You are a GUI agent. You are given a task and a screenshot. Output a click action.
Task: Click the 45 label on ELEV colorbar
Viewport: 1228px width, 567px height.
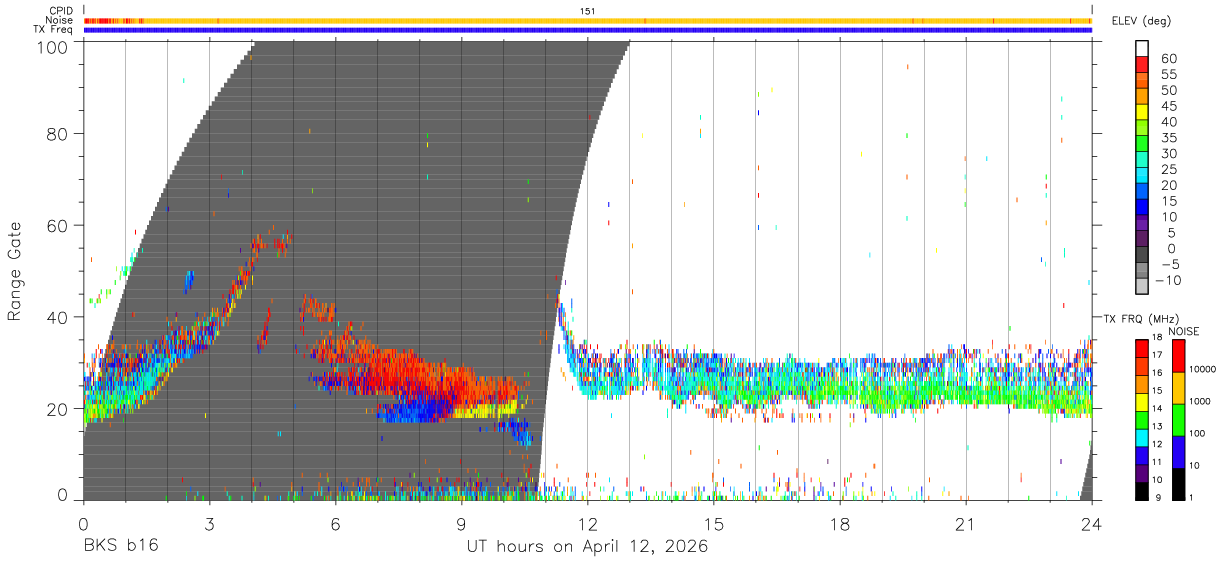(x=1167, y=105)
